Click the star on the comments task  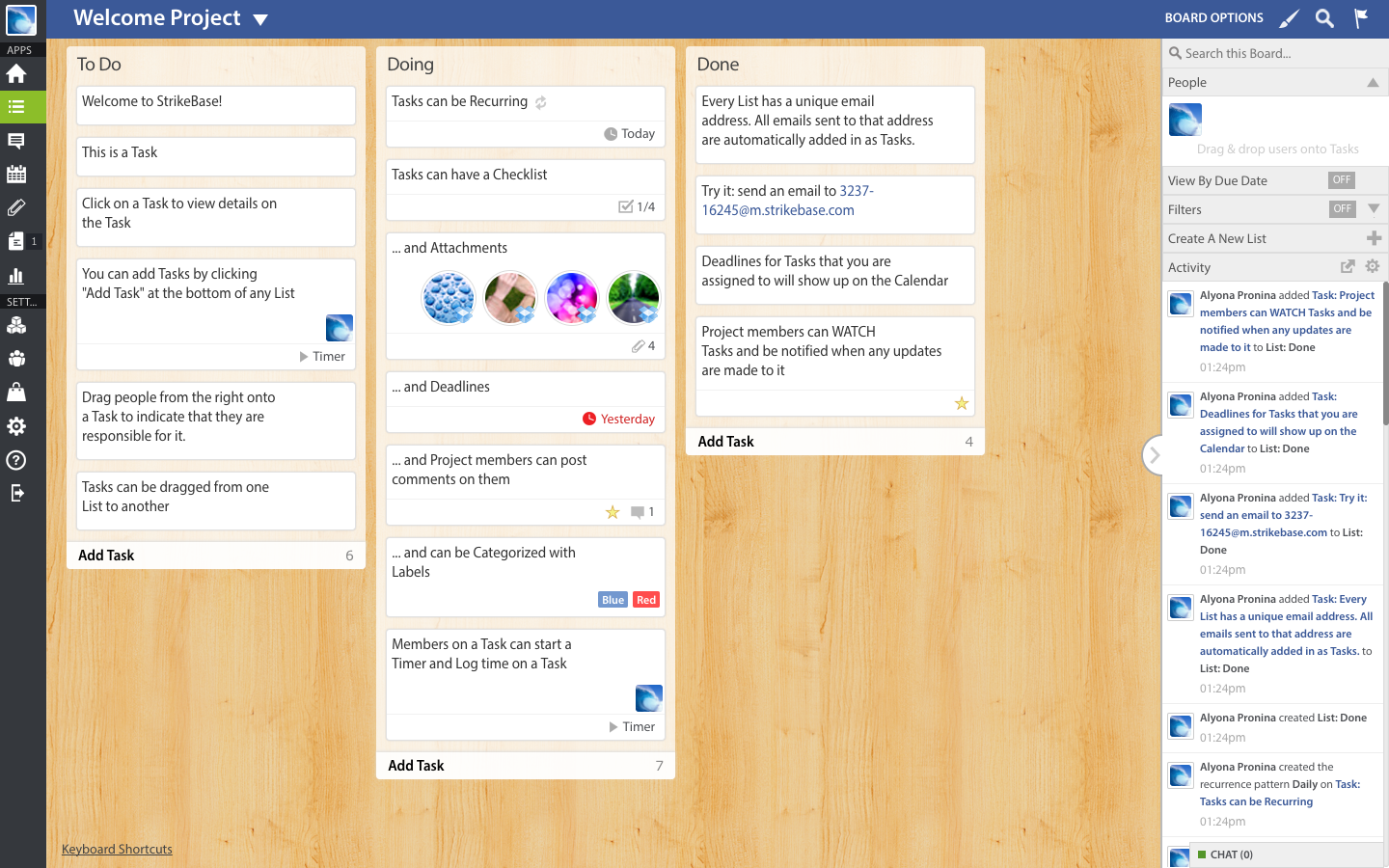pyautogui.click(x=613, y=512)
